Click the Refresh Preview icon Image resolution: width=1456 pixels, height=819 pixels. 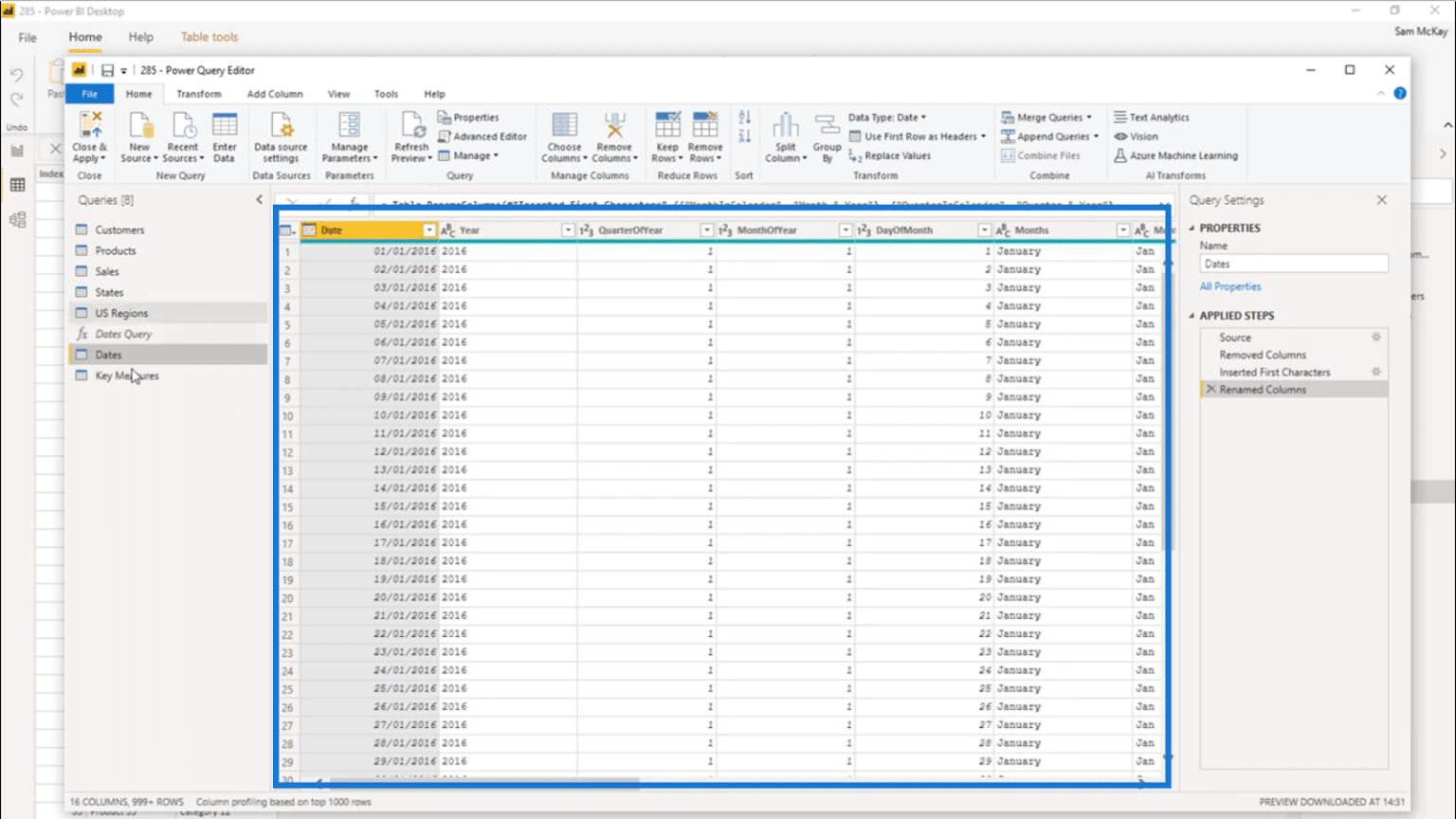pyautogui.click(x=411, y=125)
